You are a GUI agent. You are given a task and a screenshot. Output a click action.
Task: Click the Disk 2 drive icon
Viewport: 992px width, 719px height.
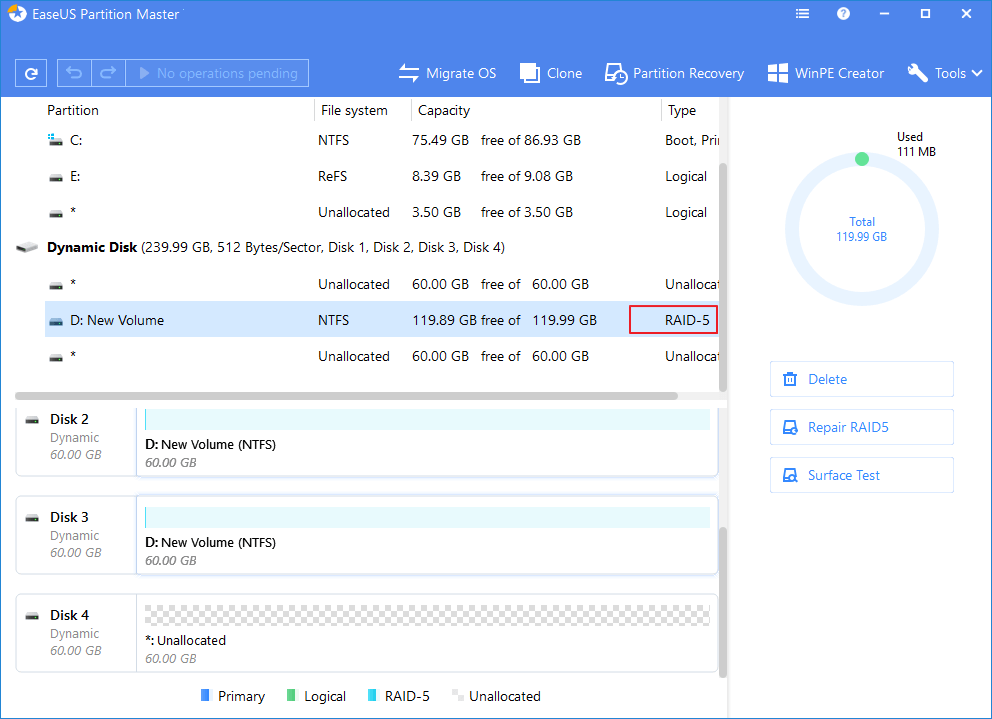[32, 420]
